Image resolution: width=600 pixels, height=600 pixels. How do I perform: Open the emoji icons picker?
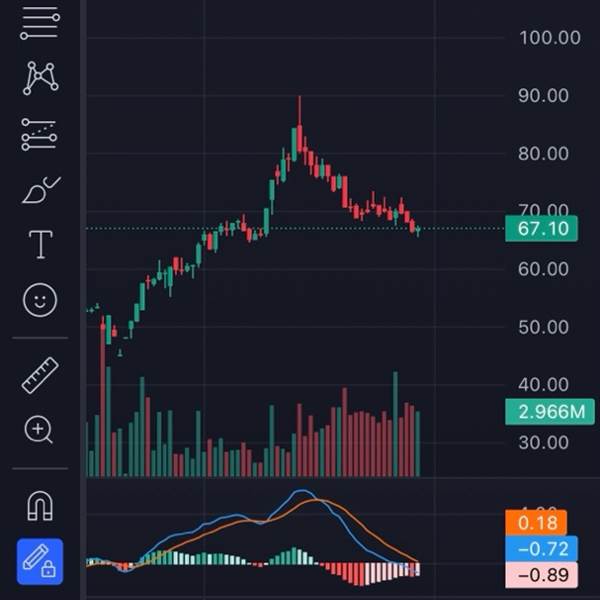pos(40,300)
